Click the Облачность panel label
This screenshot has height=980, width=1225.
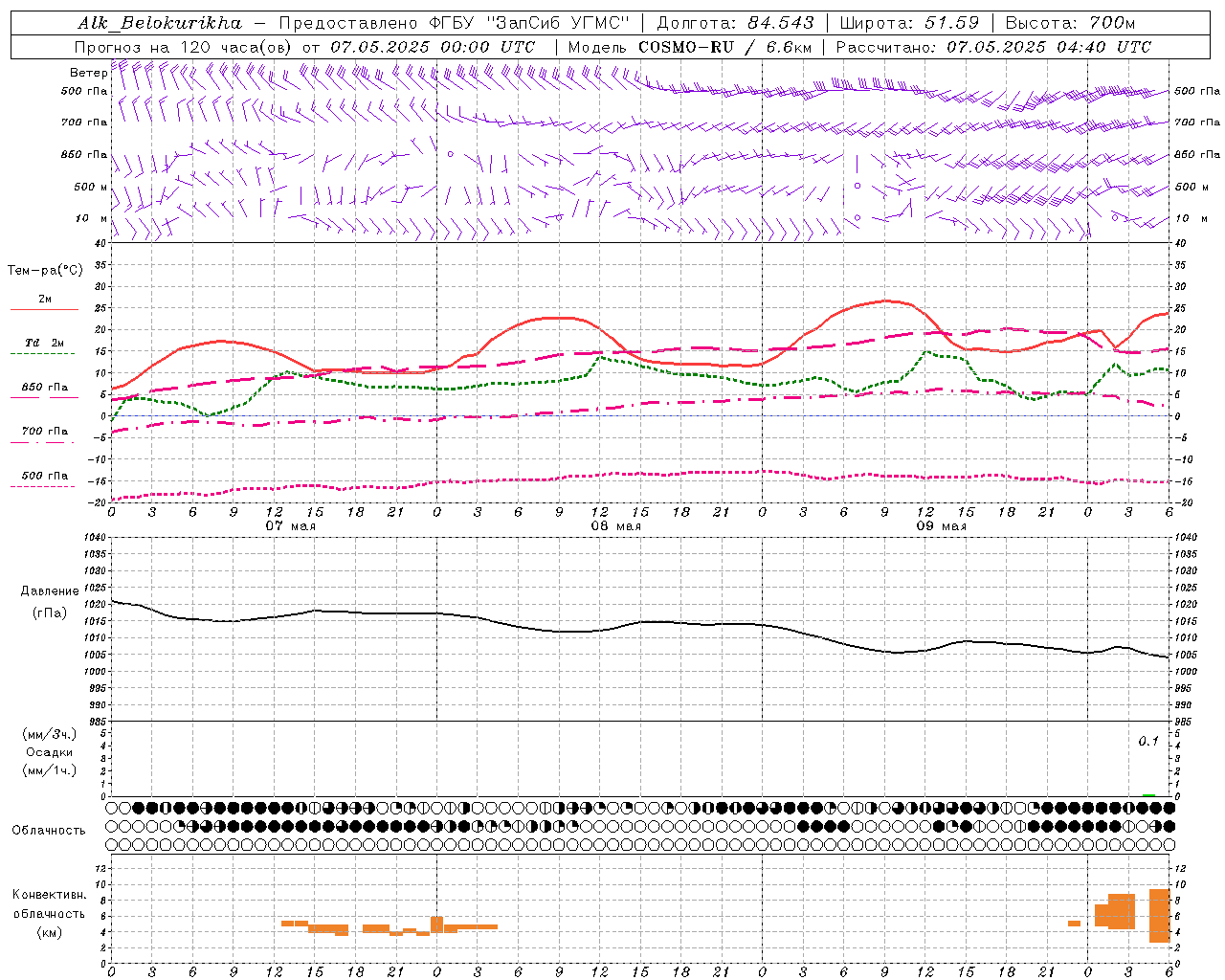coord(48,831)
